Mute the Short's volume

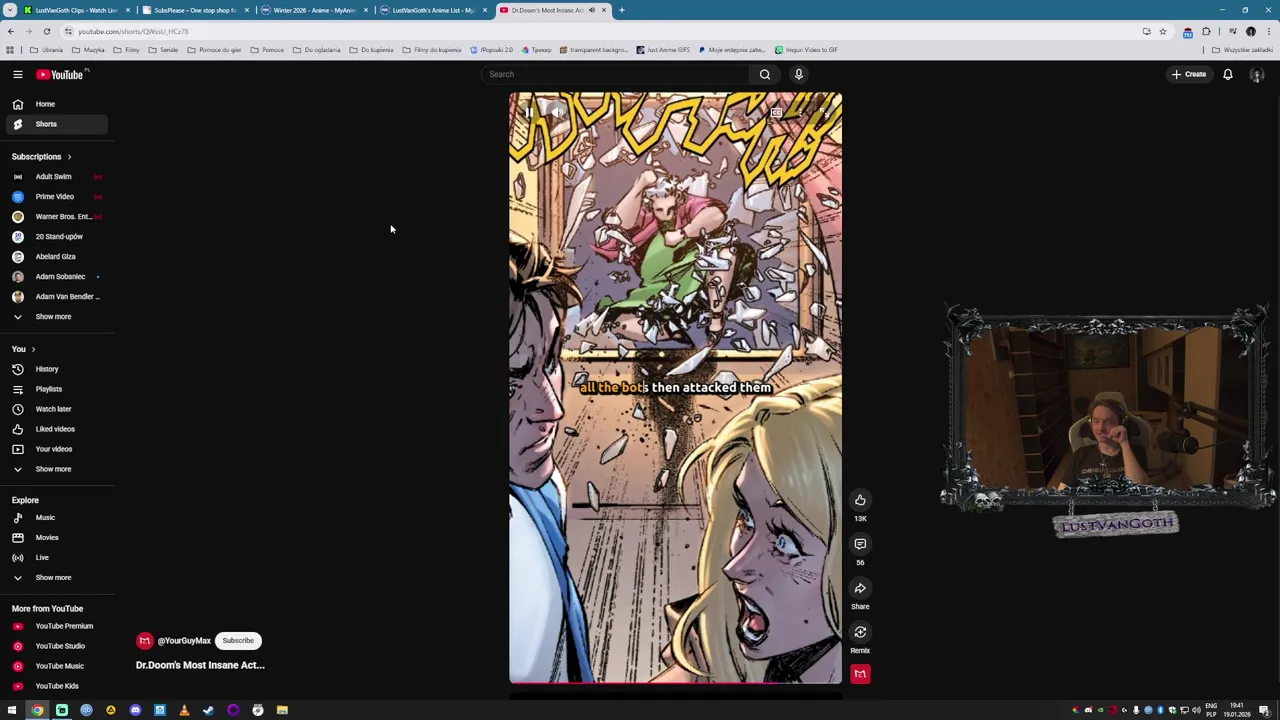[558, 113]
